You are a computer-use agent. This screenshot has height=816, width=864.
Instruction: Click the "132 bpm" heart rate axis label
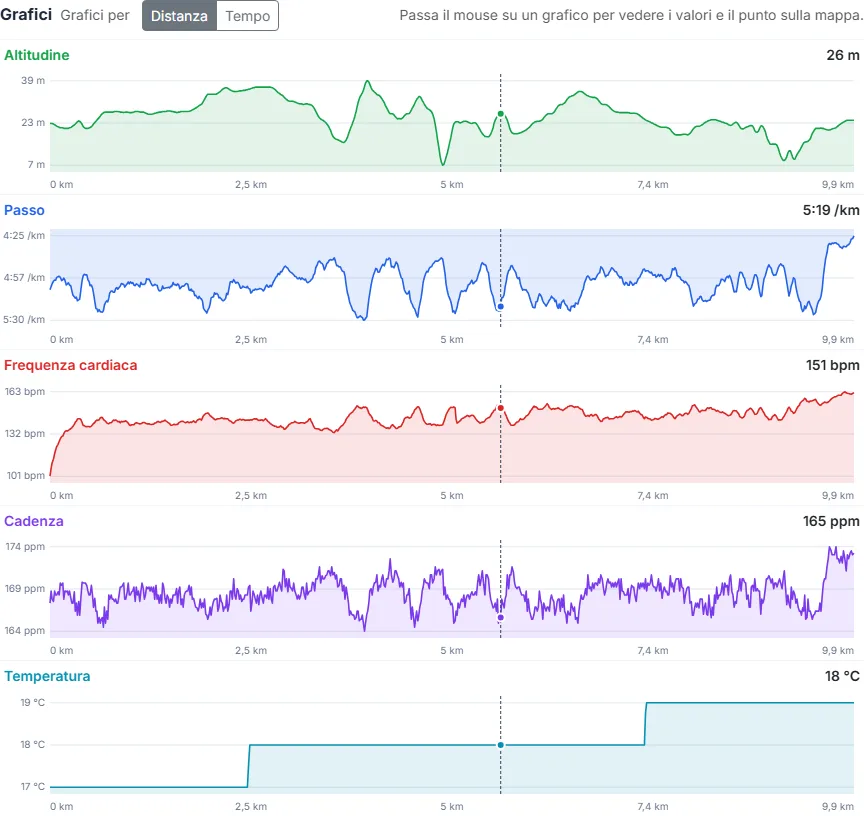25,434
